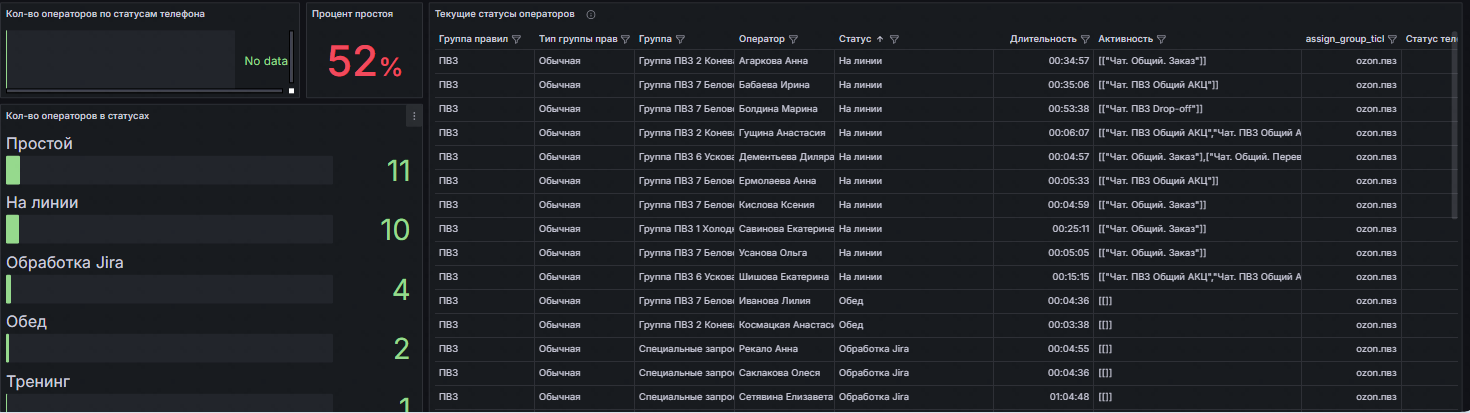Filter the Группа column
This screenshot has width=1470, height=413.
[x=680, y=40]
